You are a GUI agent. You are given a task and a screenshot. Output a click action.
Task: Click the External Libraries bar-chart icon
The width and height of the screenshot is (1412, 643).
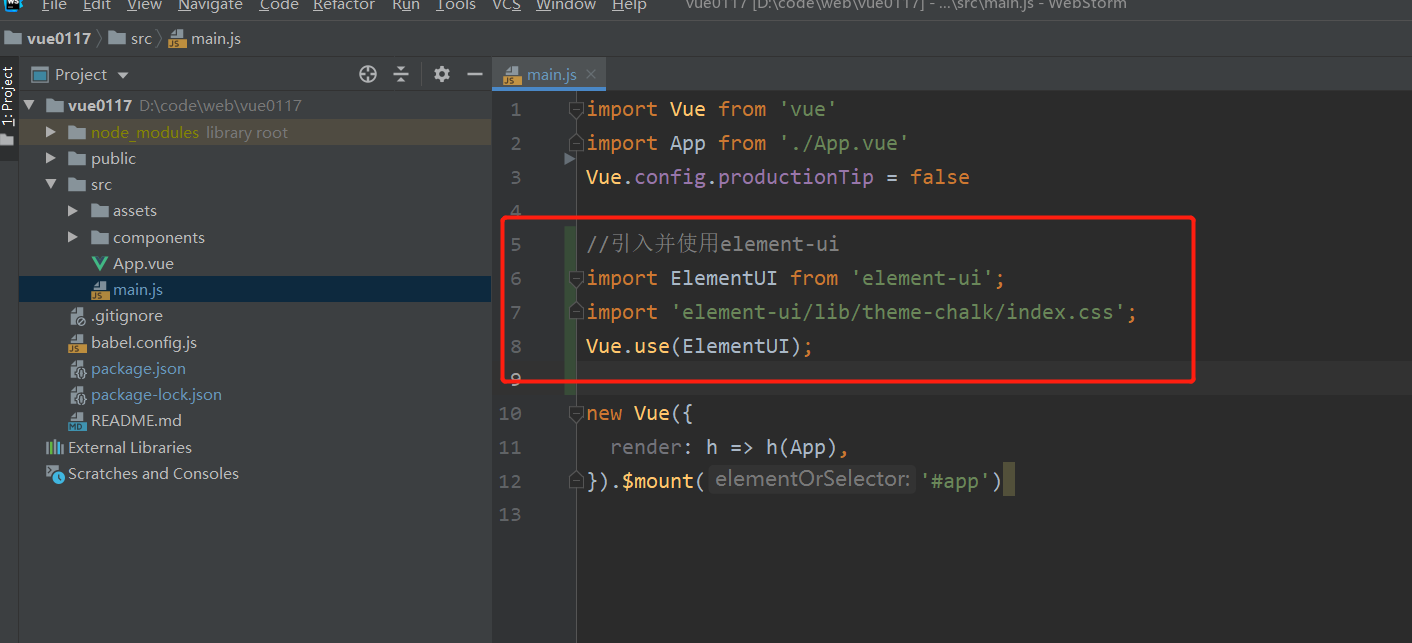click(x=54, y=447)
